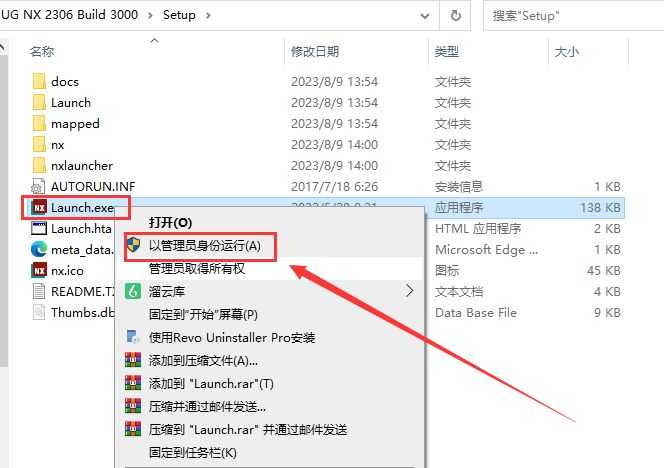Screen dimensions: 664x468
Task: Click the green 溜云库 icon
Action: pos(133,291)
